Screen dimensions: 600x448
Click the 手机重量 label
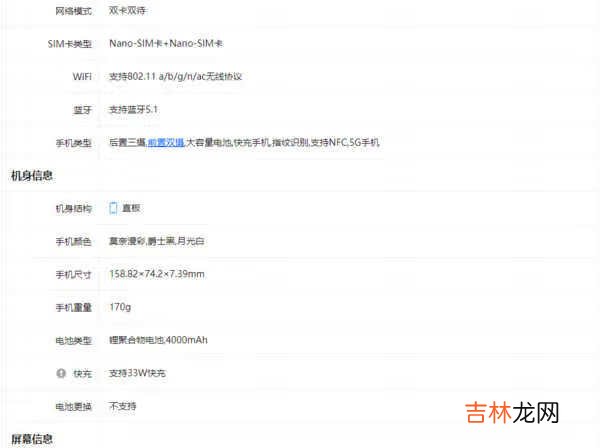pos(73,308)
